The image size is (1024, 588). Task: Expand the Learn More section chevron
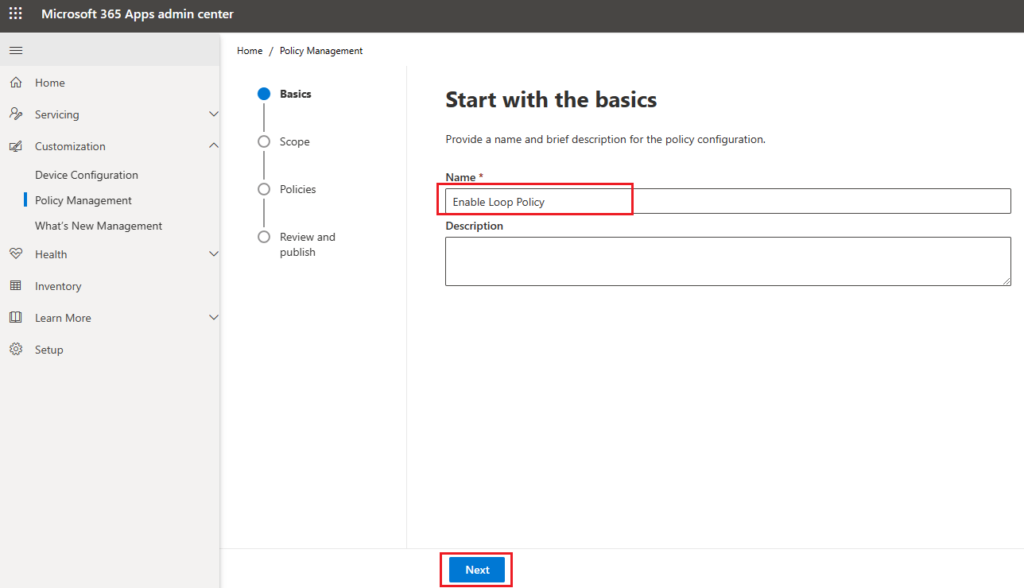click(212, 317)
